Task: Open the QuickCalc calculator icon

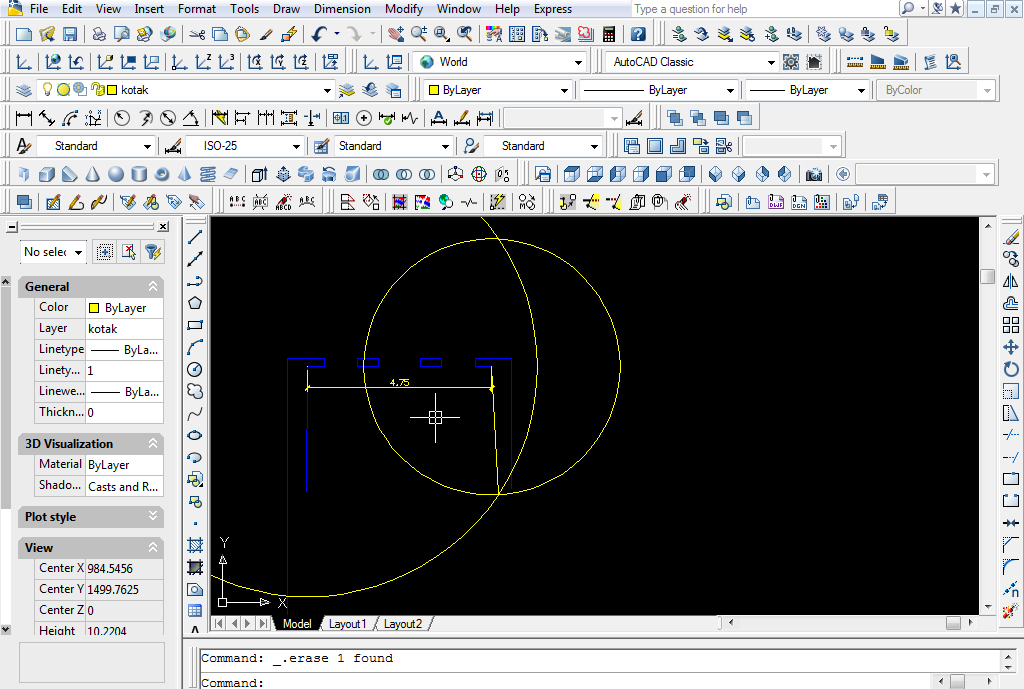Action: (x=609, y=34)
